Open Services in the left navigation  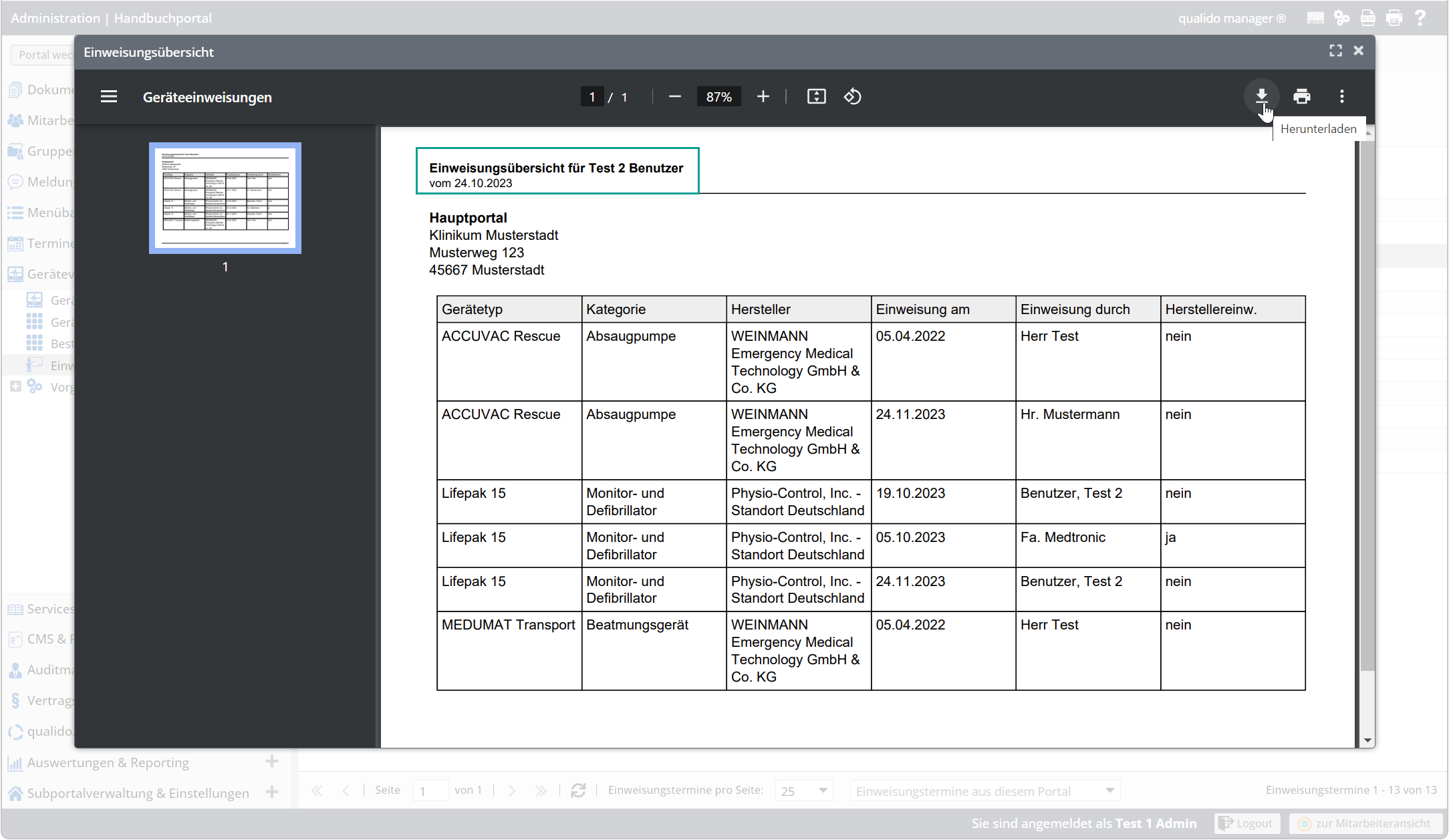point(41,609)
